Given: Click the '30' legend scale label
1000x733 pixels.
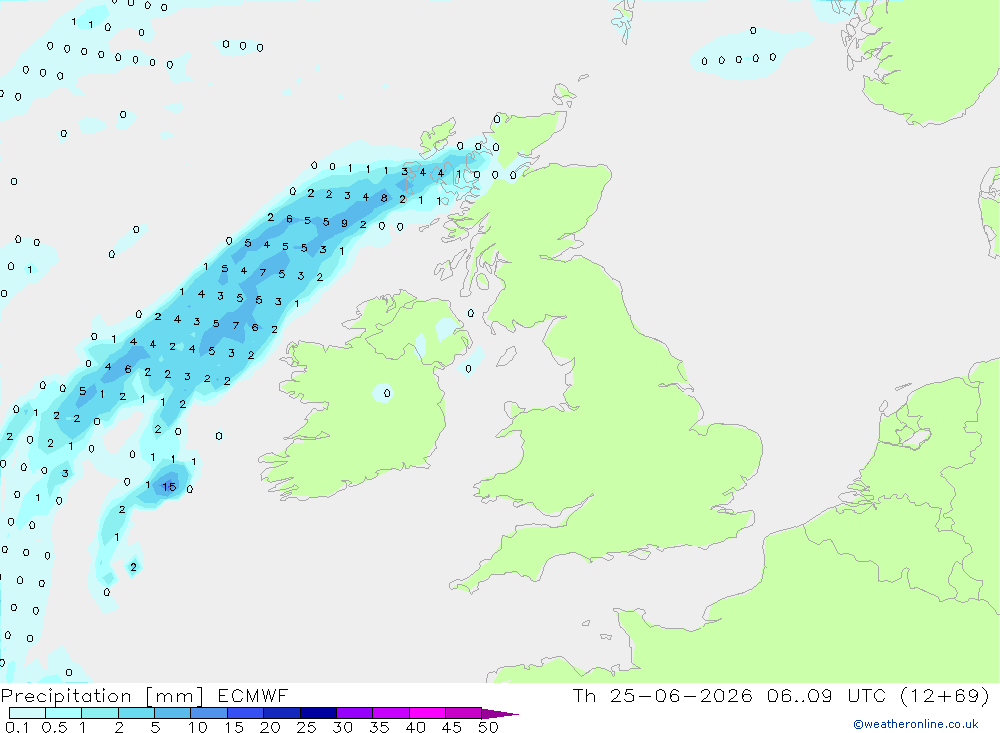Looking at the screenshot, I should pos(342,727).
